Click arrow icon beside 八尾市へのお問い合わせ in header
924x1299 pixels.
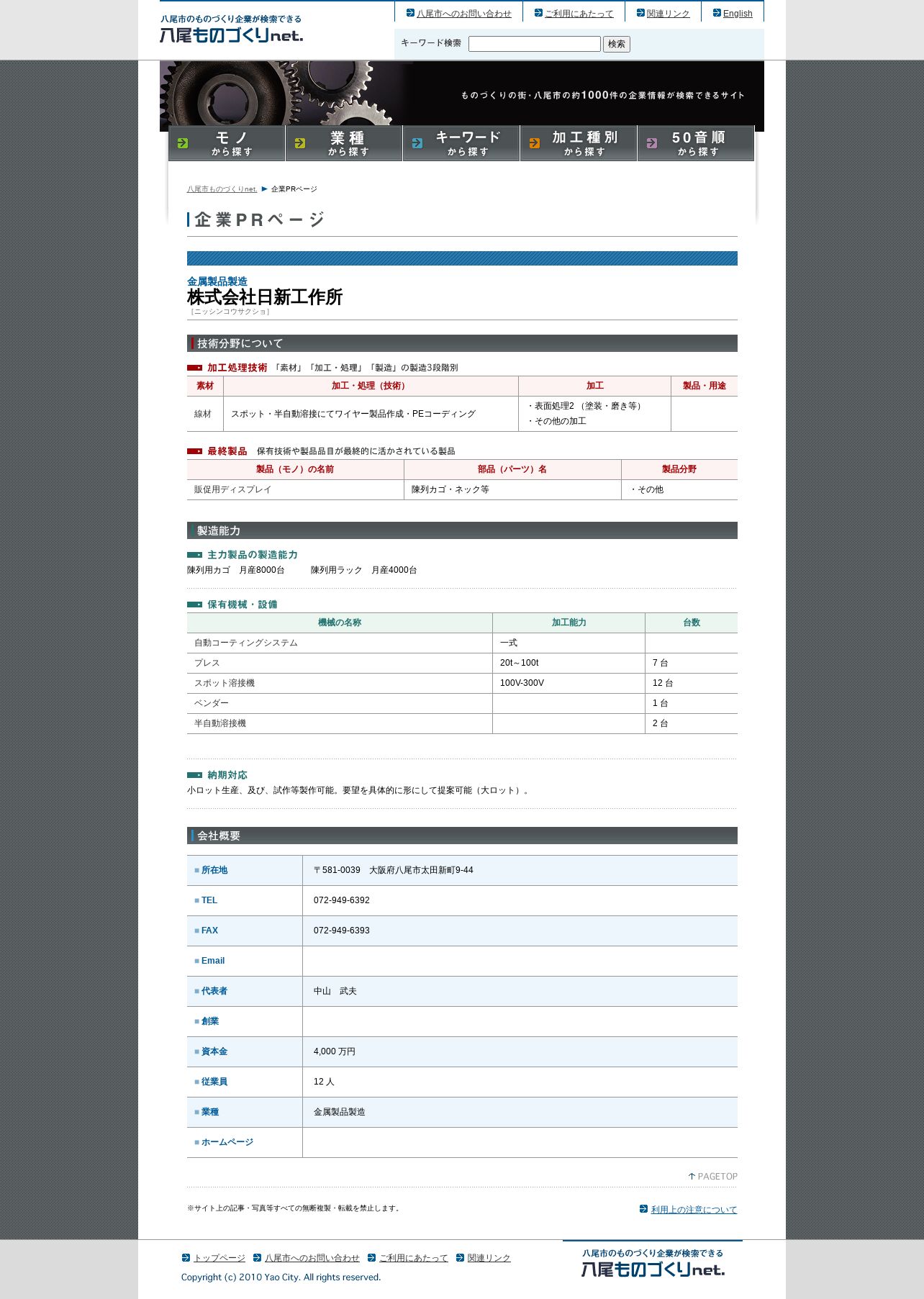coord(410,13)
